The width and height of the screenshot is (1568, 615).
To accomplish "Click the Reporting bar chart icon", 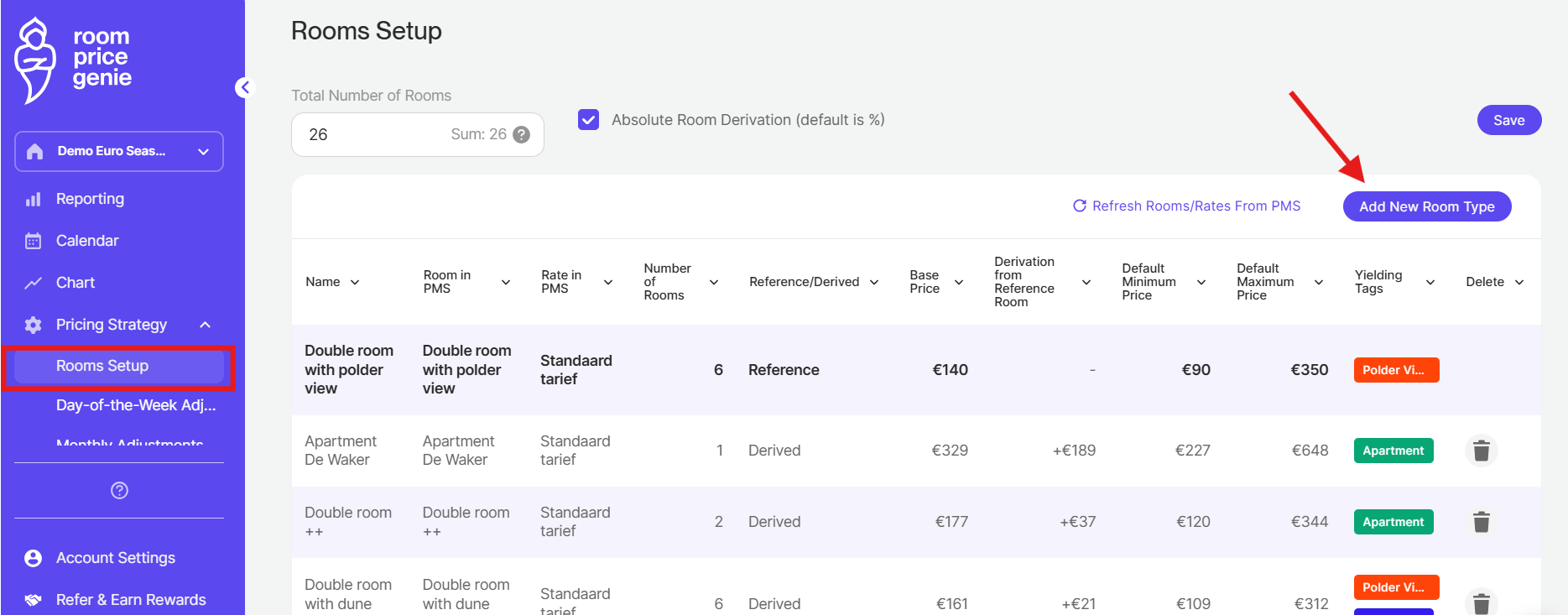I will (x=34, y=199).
